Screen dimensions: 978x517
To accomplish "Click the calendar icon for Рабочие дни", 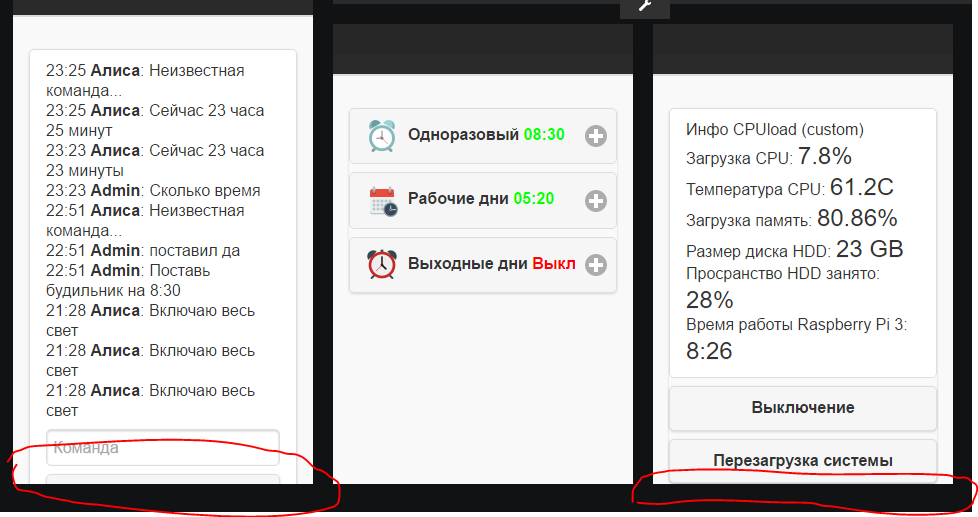I will 382,201.
